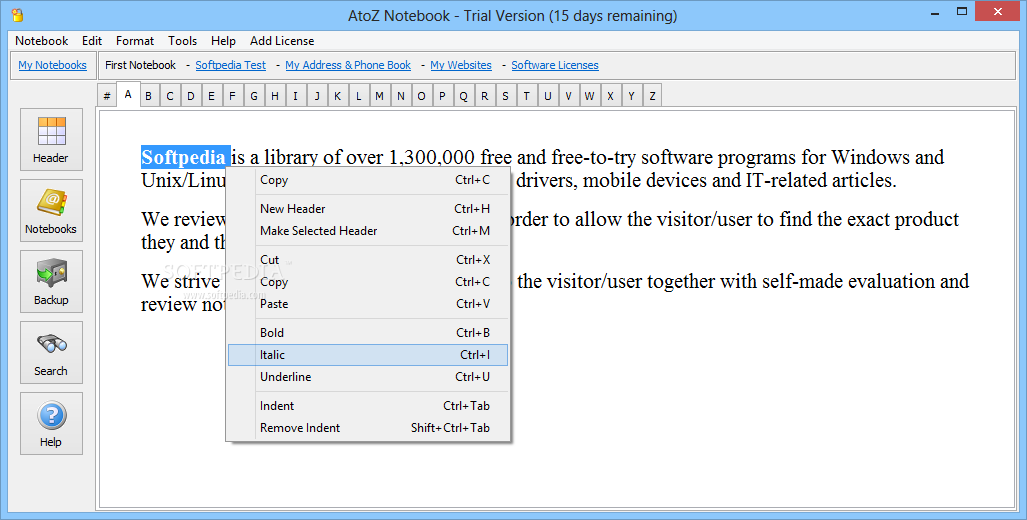Screen dimensions: 1027x520
Task: Open the Add License menu
Action: pos(282,41)
